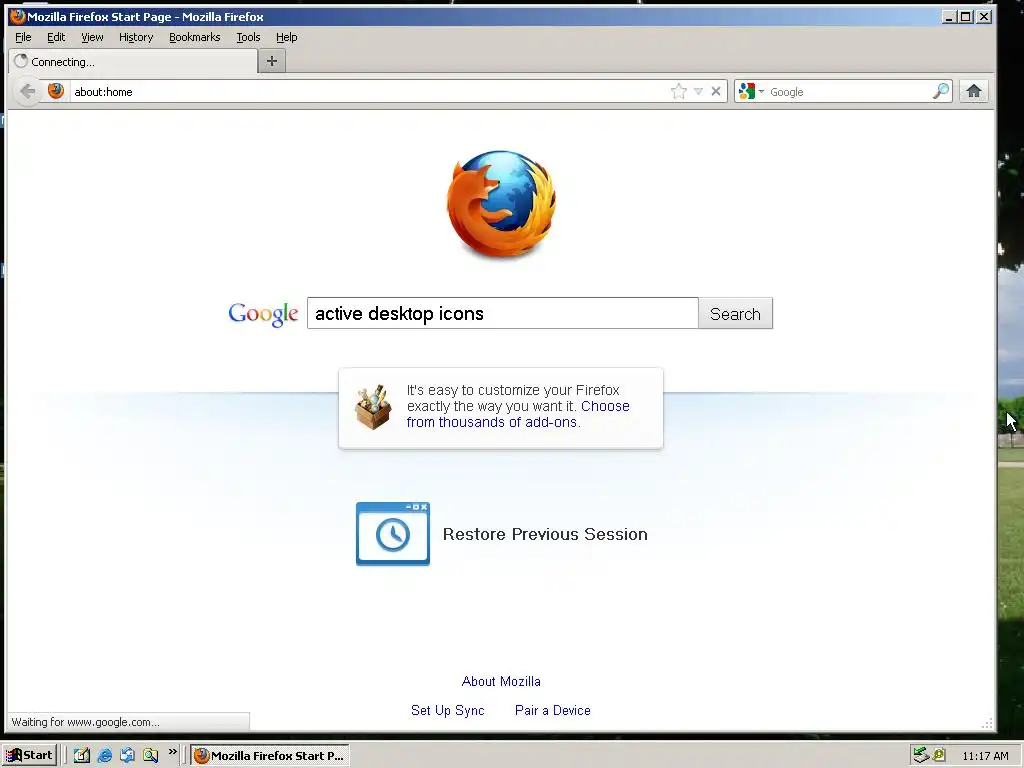Screen dimensions: 1024x768
Task: Click the large Firefox logo
Action: [501, 204]
